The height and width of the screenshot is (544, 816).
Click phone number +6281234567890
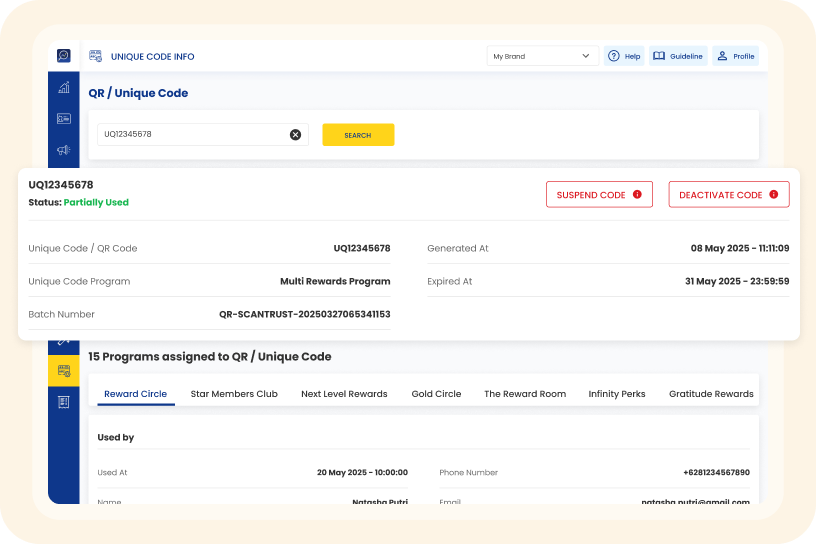[x=717, y=473]
